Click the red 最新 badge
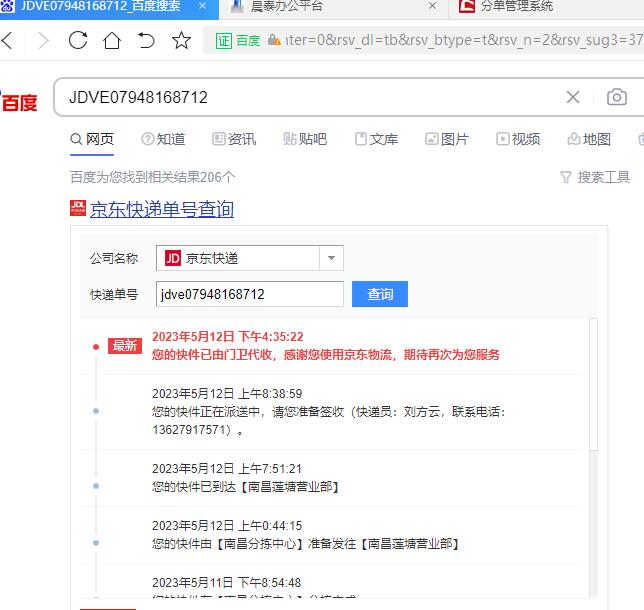Screen dimensions: 644x610 [125, 346]
